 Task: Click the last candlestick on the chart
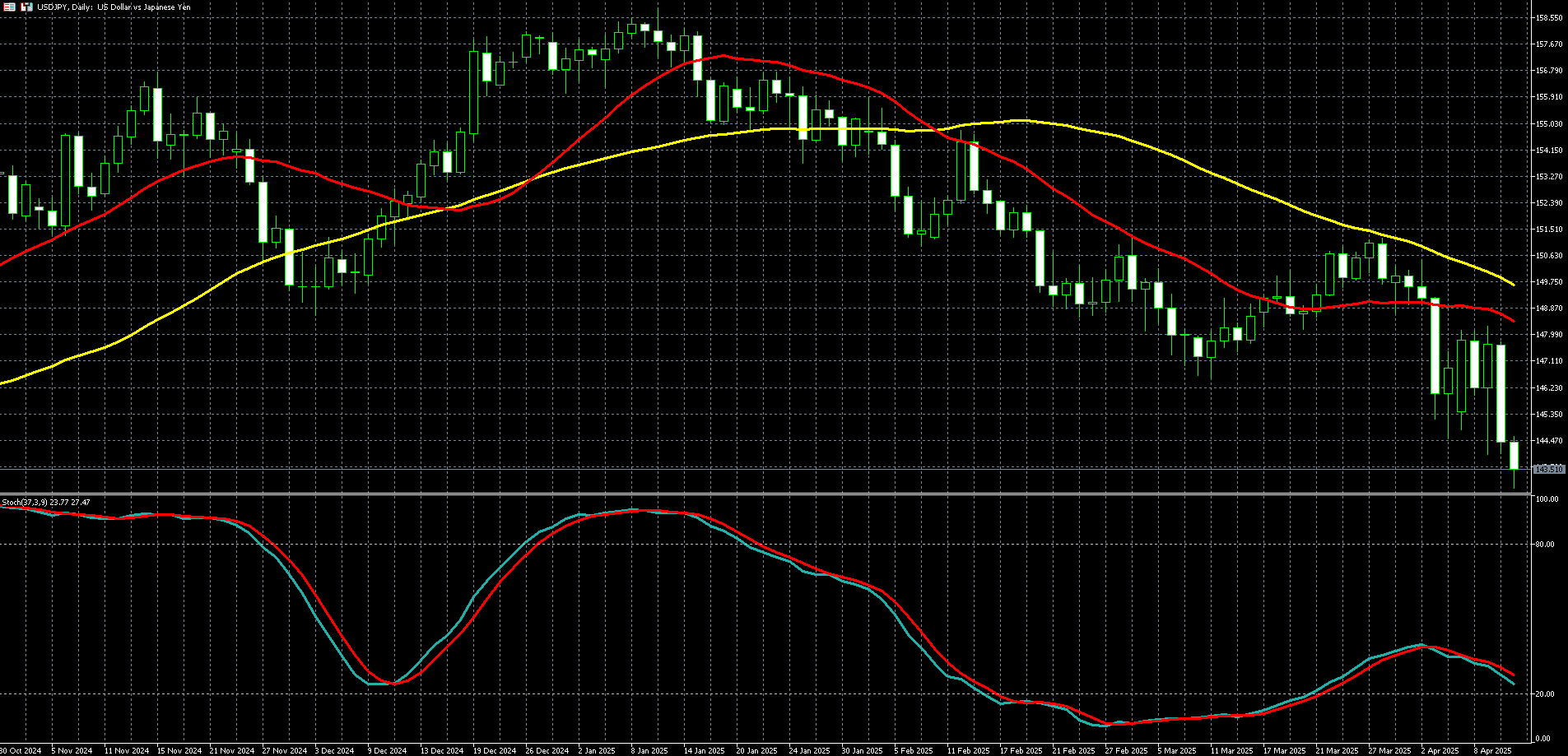[1514, 456]
